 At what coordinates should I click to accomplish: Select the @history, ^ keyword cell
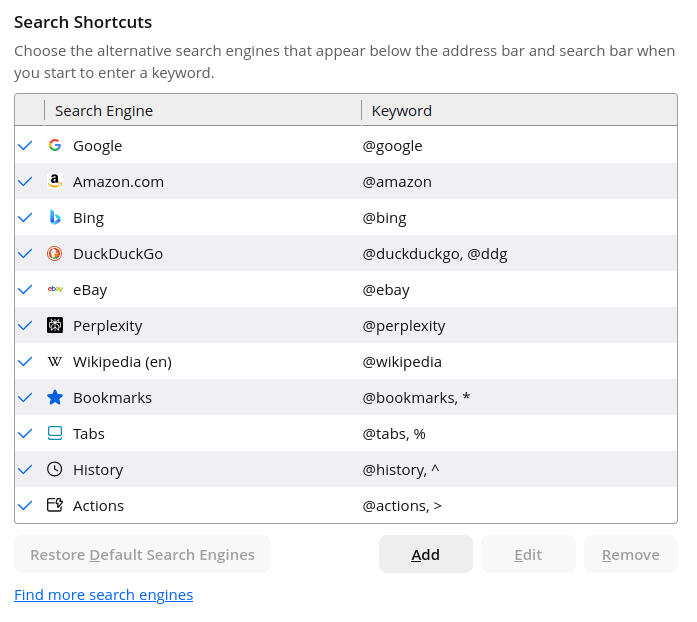(401, 470)
